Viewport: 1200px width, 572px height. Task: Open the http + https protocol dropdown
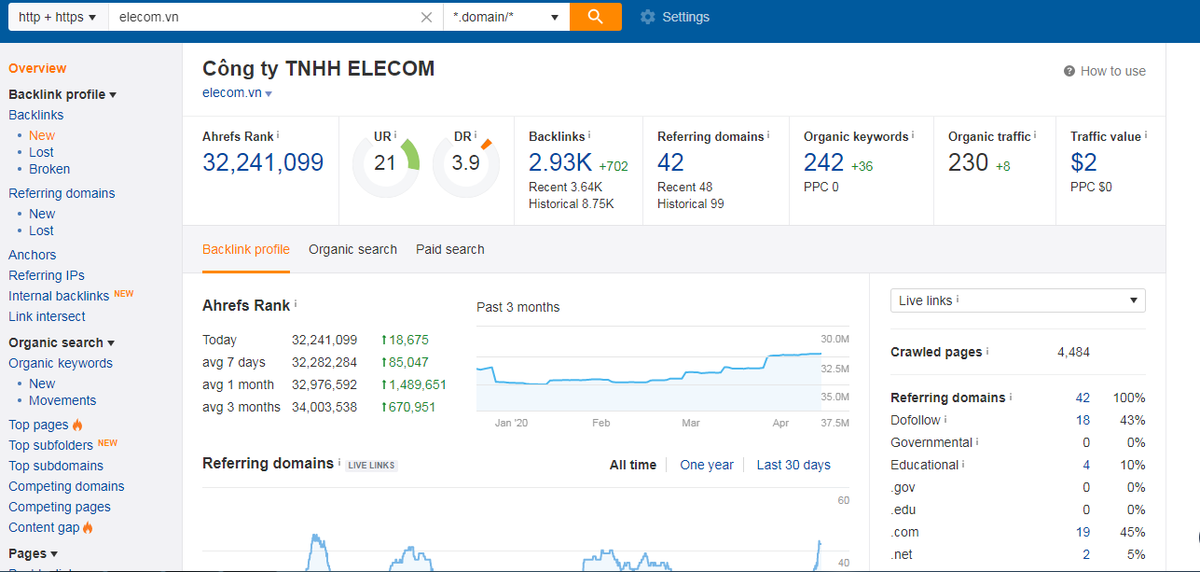58,17
